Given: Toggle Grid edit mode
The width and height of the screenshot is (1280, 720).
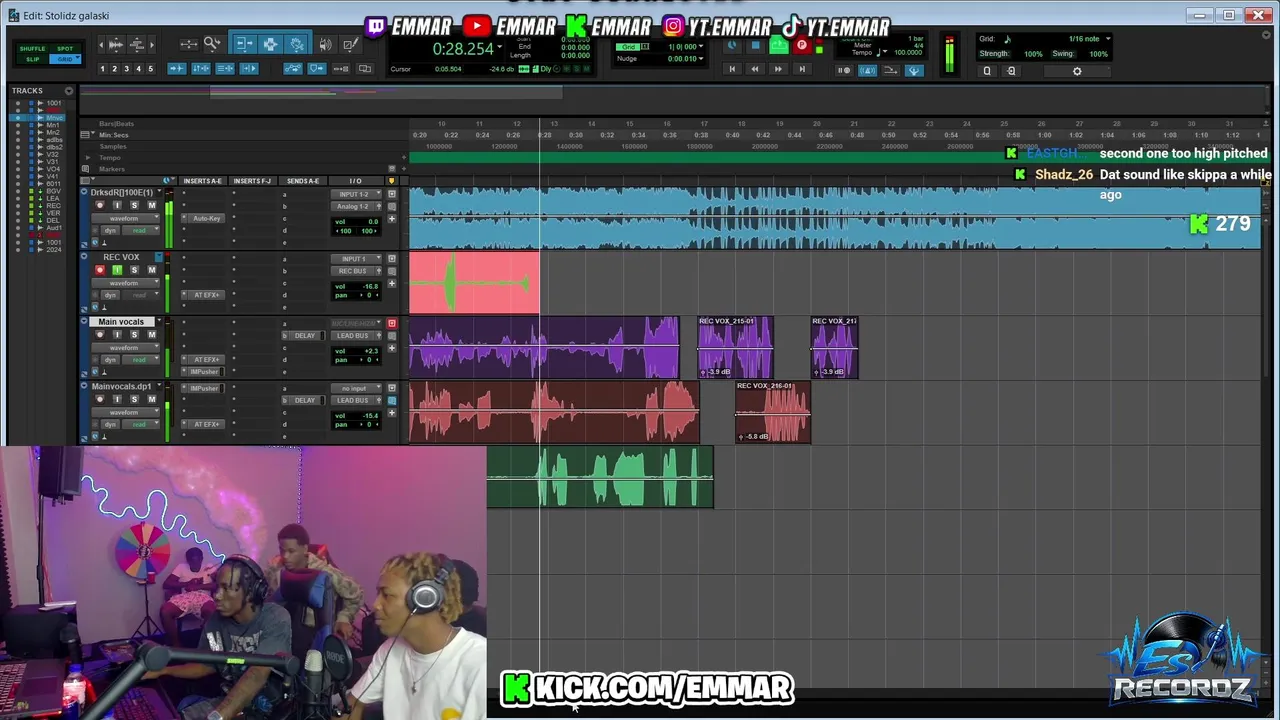Looking at the screenshot, I should (x=65, y=59).
